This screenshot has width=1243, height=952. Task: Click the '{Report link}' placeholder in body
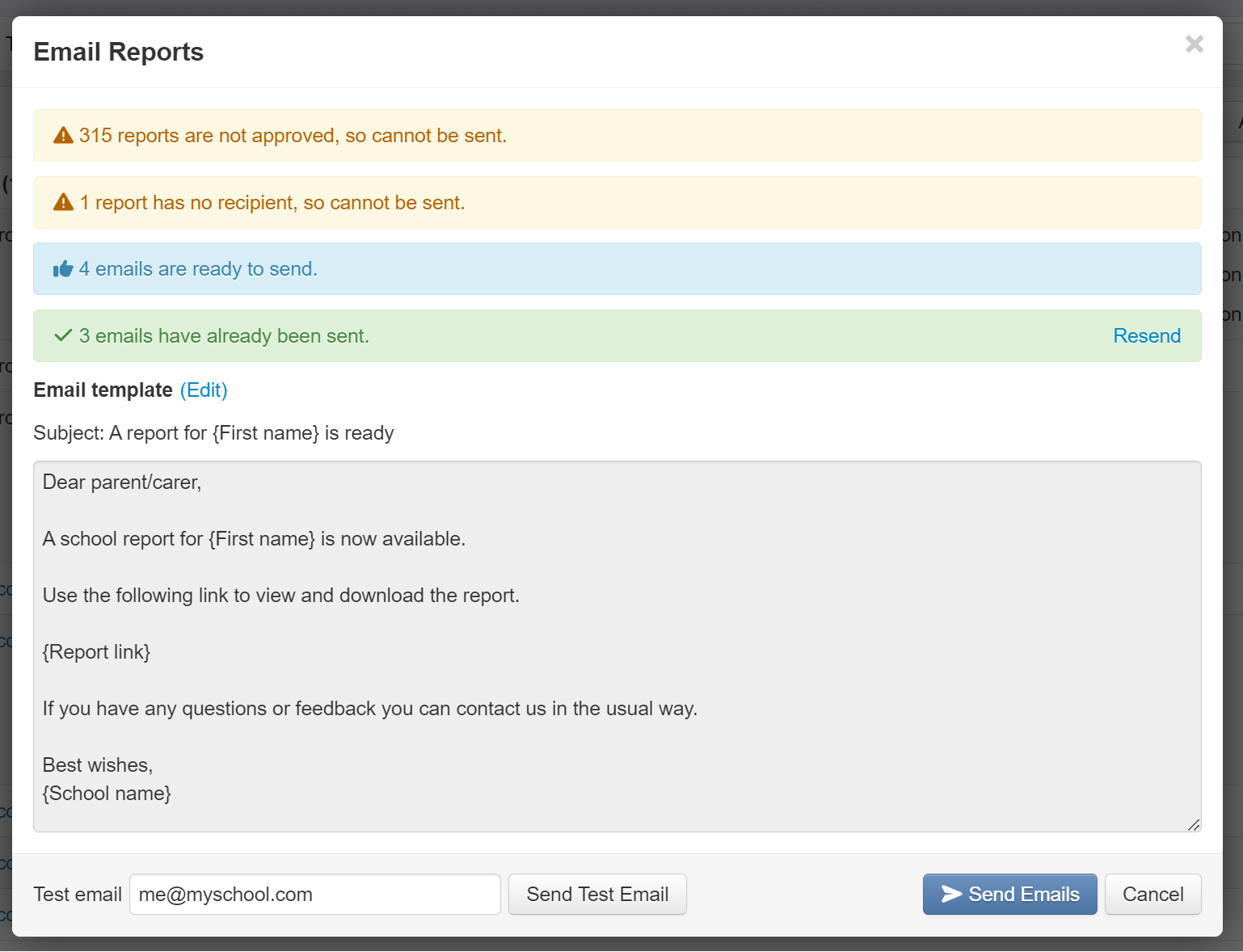96,652
